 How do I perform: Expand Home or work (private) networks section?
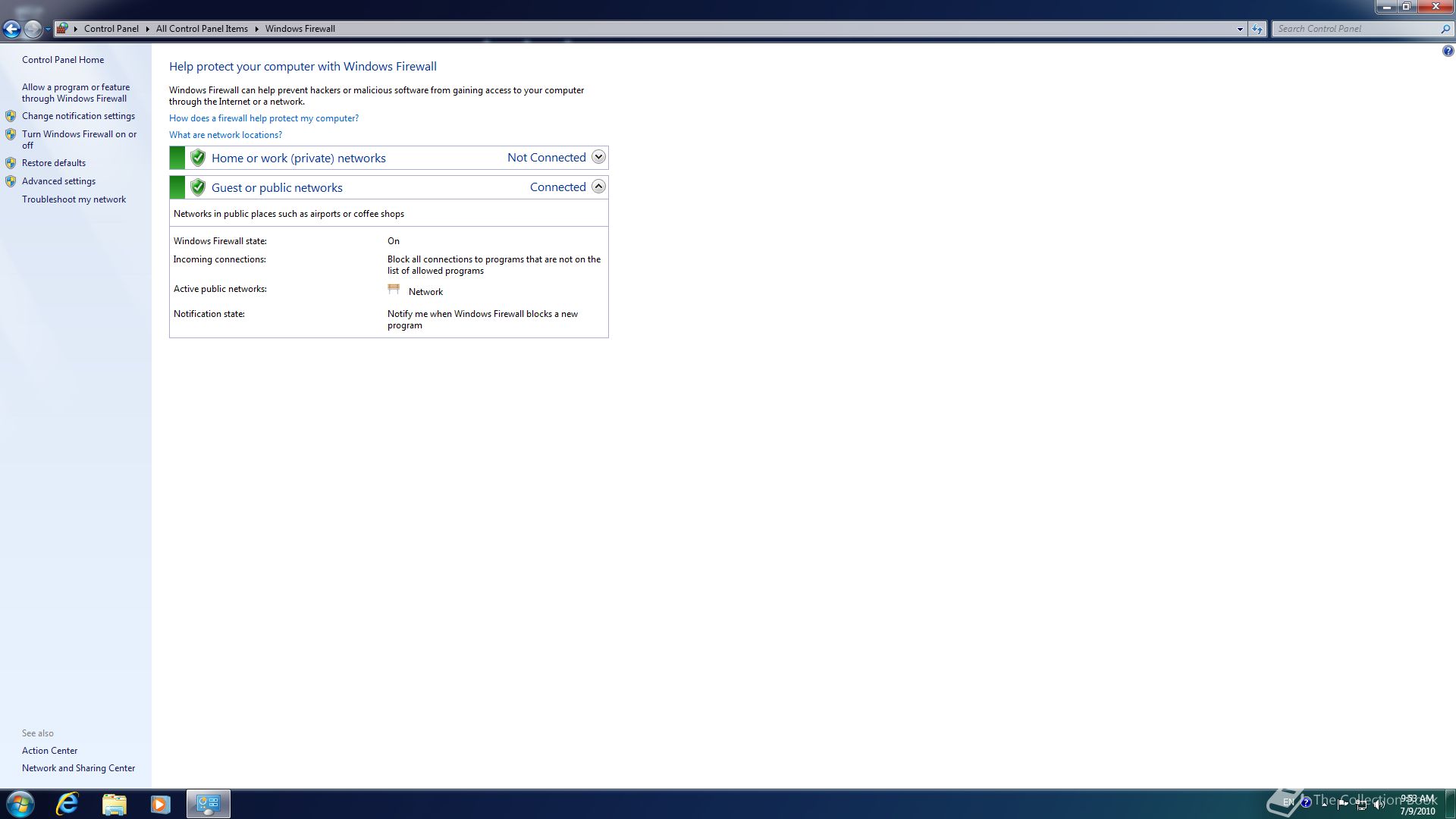[598, 157]
